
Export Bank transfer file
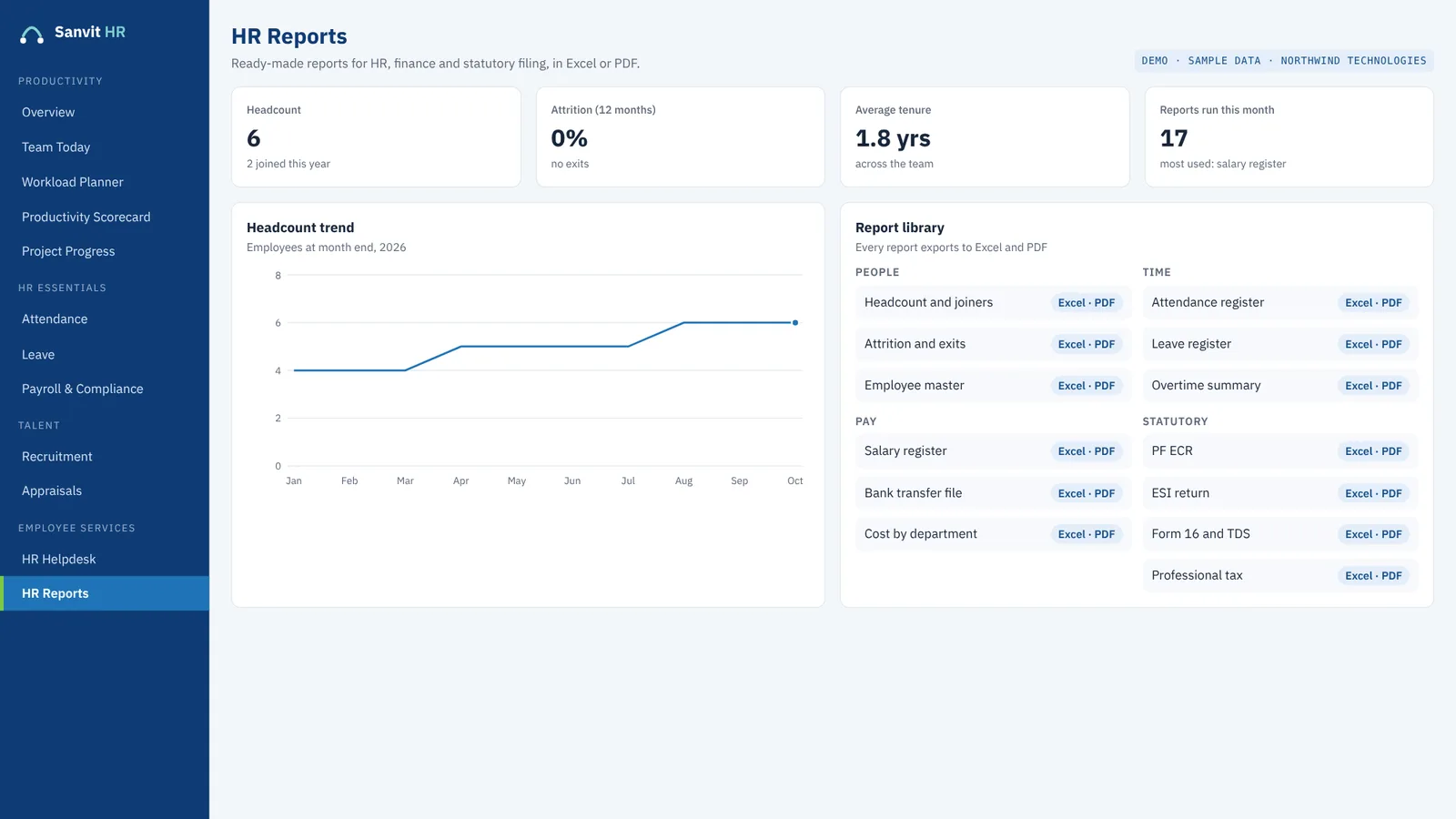[1087, 493]
